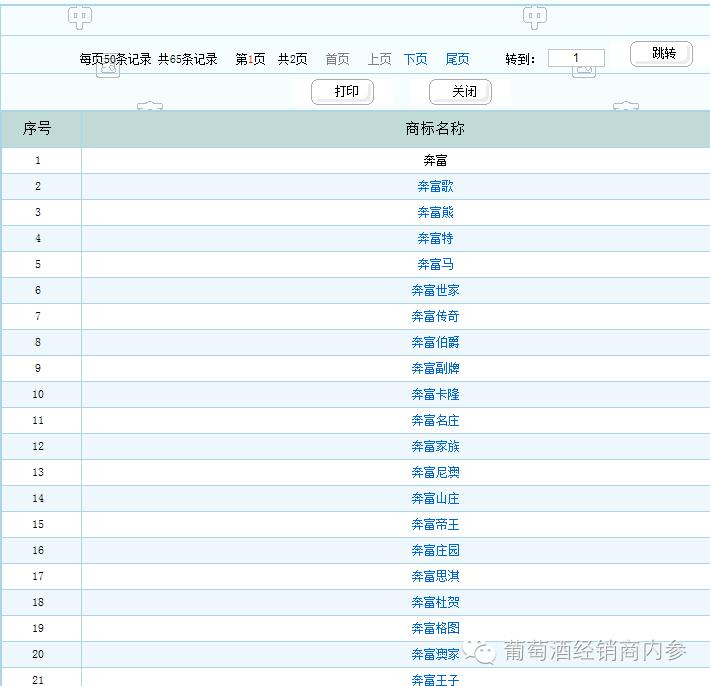Open trademark 奔富熊
Screen dimensions: 710x686
tap(435, 212)
